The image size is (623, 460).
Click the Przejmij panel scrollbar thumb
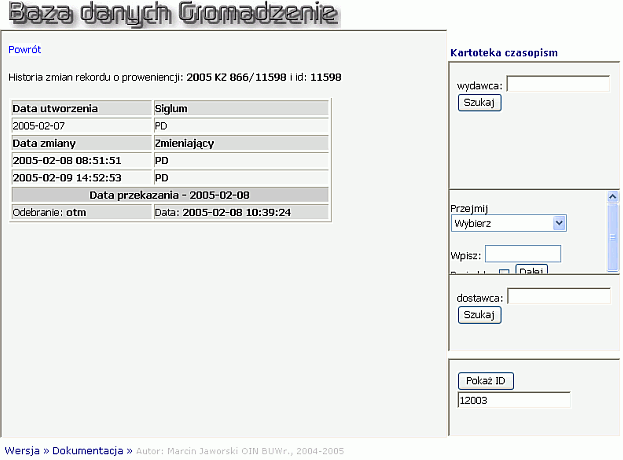[x=613, y=237]
